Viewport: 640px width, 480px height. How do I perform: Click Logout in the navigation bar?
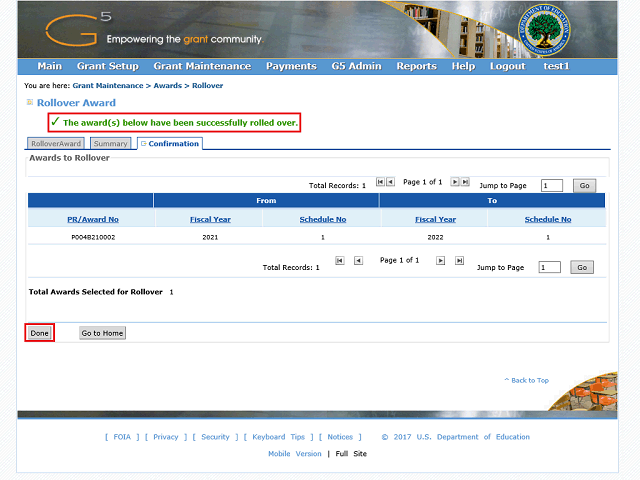(x=508, y=66)
